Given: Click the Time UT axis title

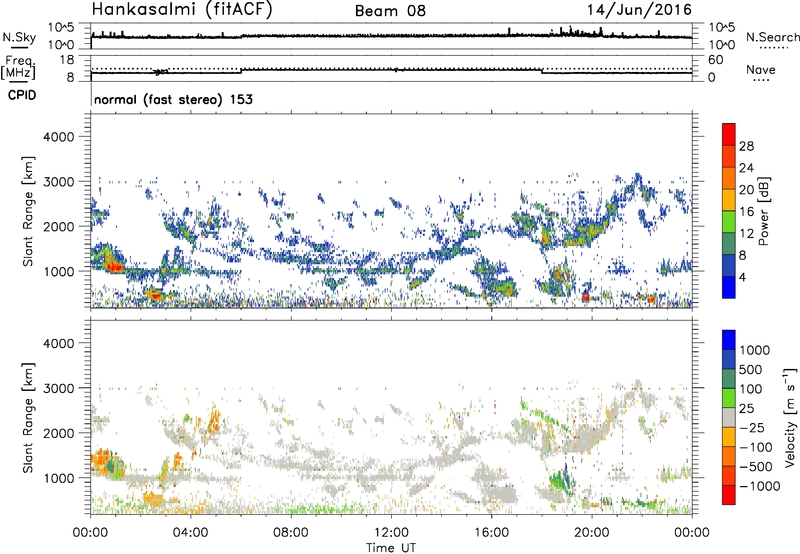Looking at the screenshot, I should pos(391,548).
